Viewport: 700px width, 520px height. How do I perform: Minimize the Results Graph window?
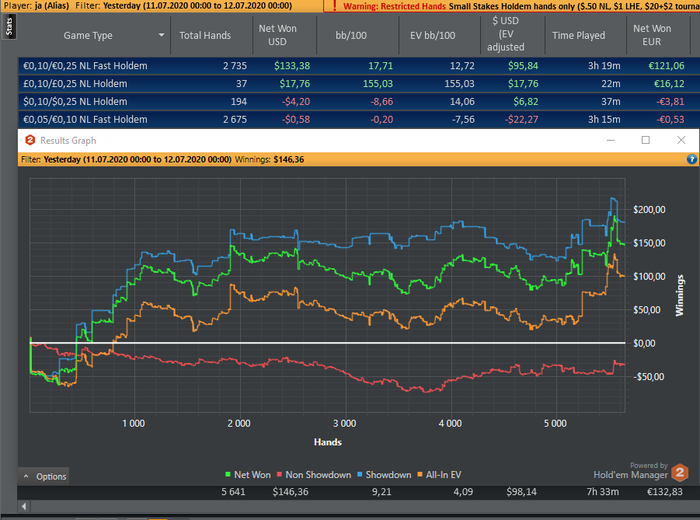611,140
